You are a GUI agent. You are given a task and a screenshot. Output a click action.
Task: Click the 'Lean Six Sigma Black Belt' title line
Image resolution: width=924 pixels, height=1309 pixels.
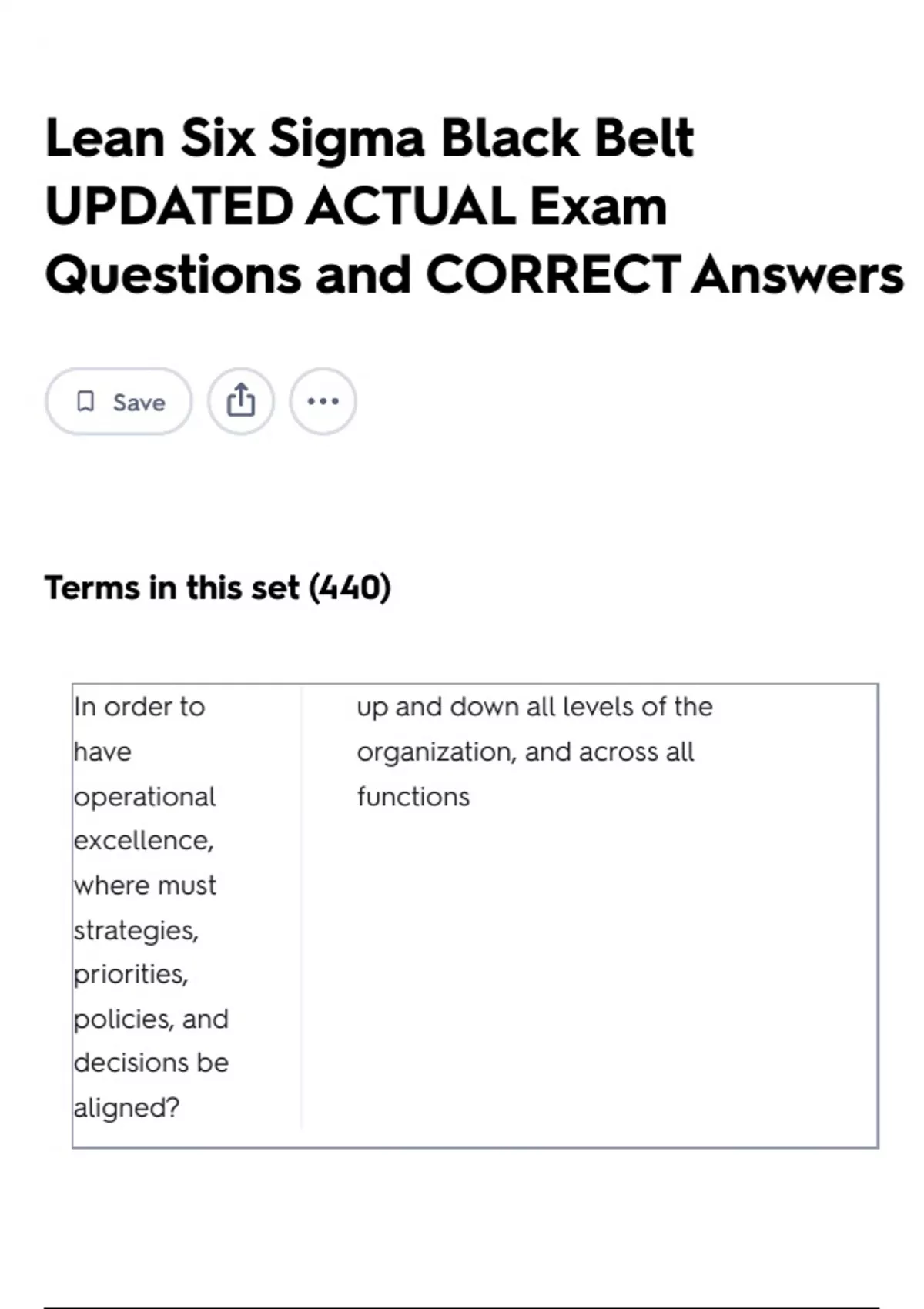click(370, 139)
